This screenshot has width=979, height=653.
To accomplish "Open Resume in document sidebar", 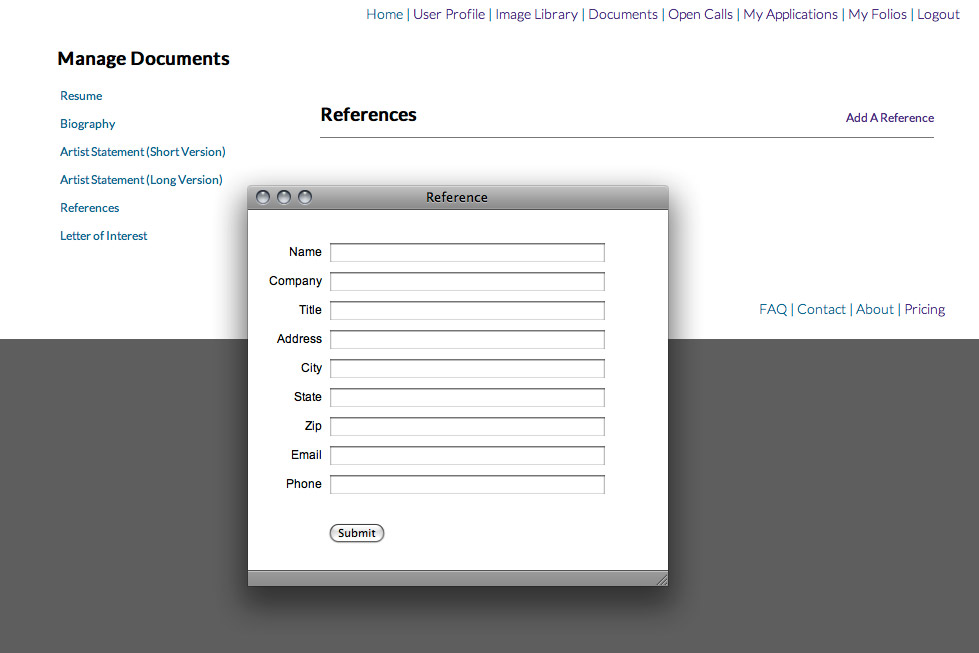I will pyautogui.click(x=81, y=96).
